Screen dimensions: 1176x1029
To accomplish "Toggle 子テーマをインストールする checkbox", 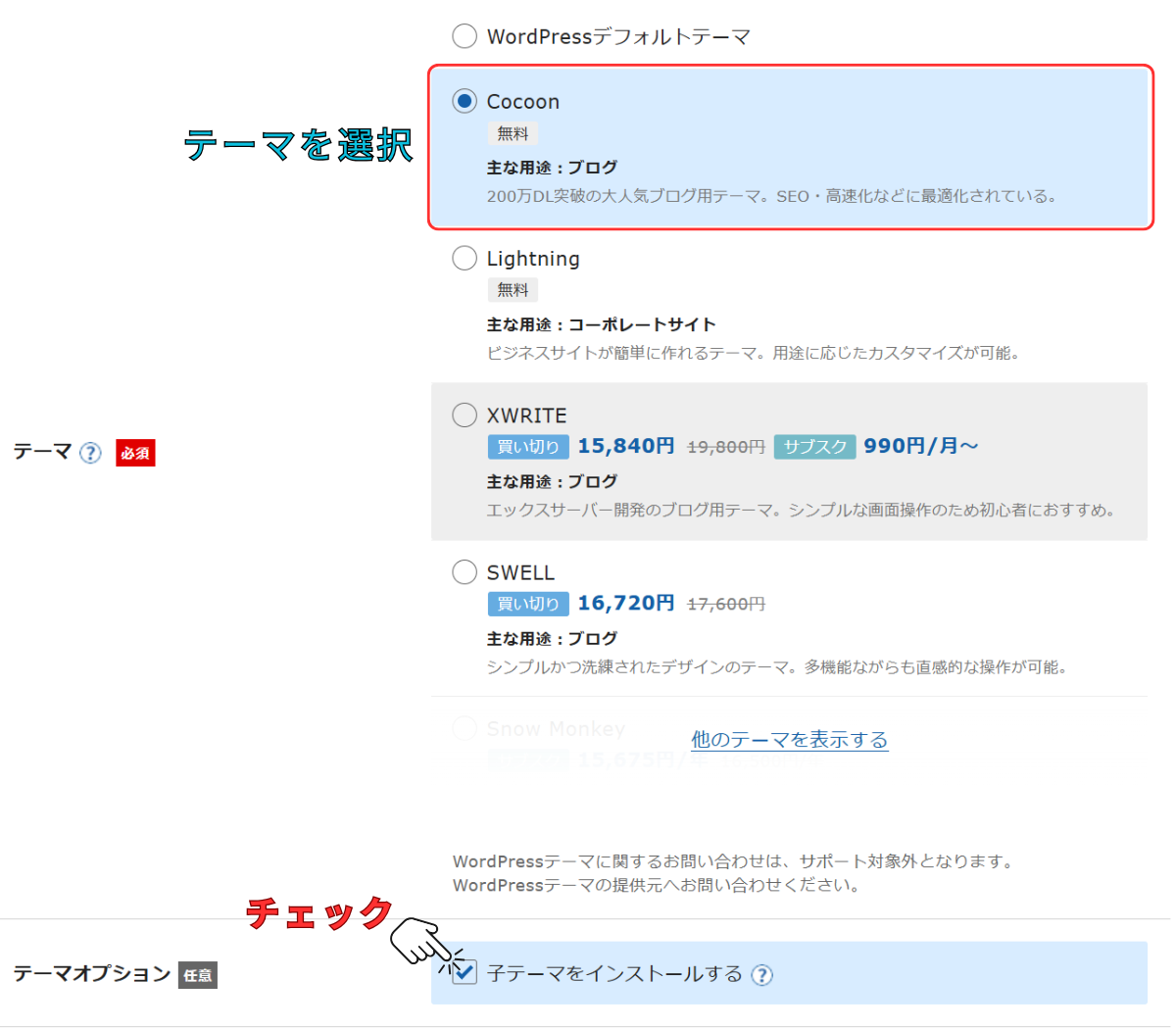I will pyautogui.click(x=465, y=972).
